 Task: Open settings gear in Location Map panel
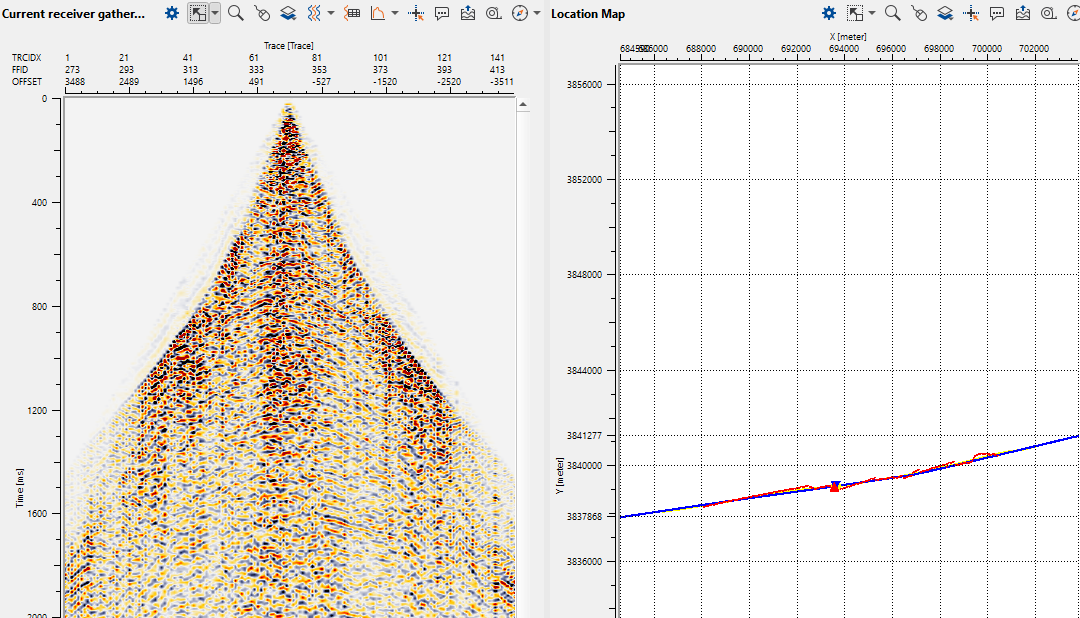pyautogui.click(x=829, y=13)
